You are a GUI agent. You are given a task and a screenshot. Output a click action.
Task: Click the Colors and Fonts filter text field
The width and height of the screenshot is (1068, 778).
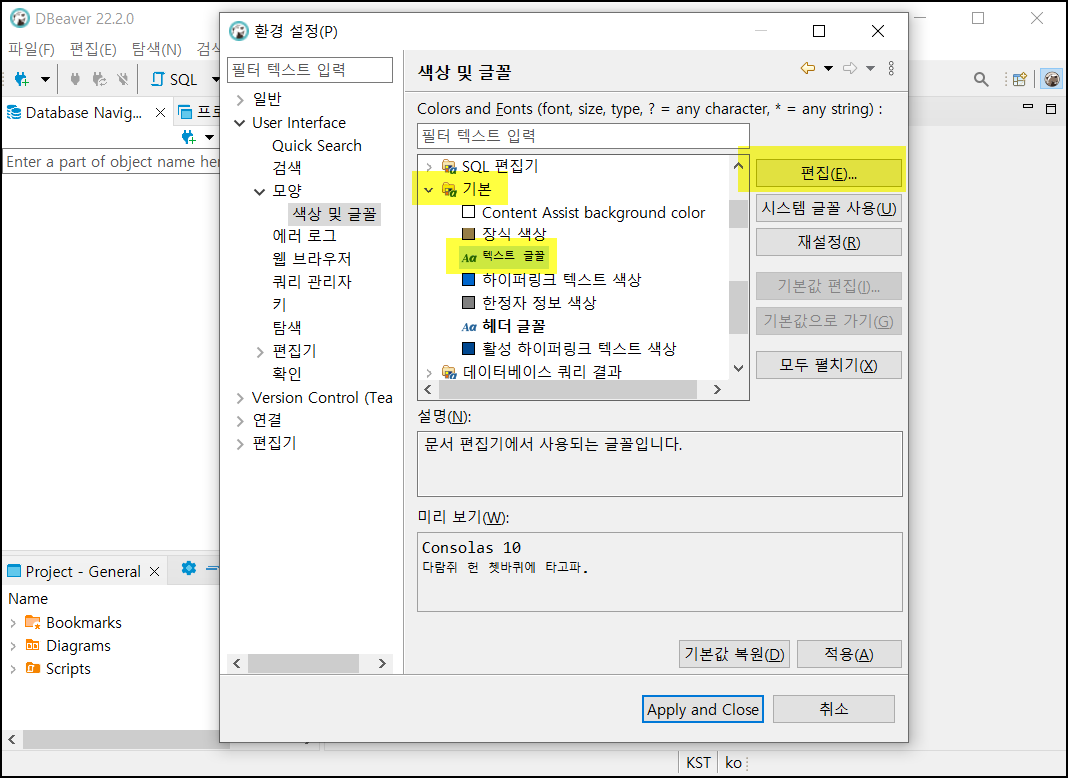583,136
